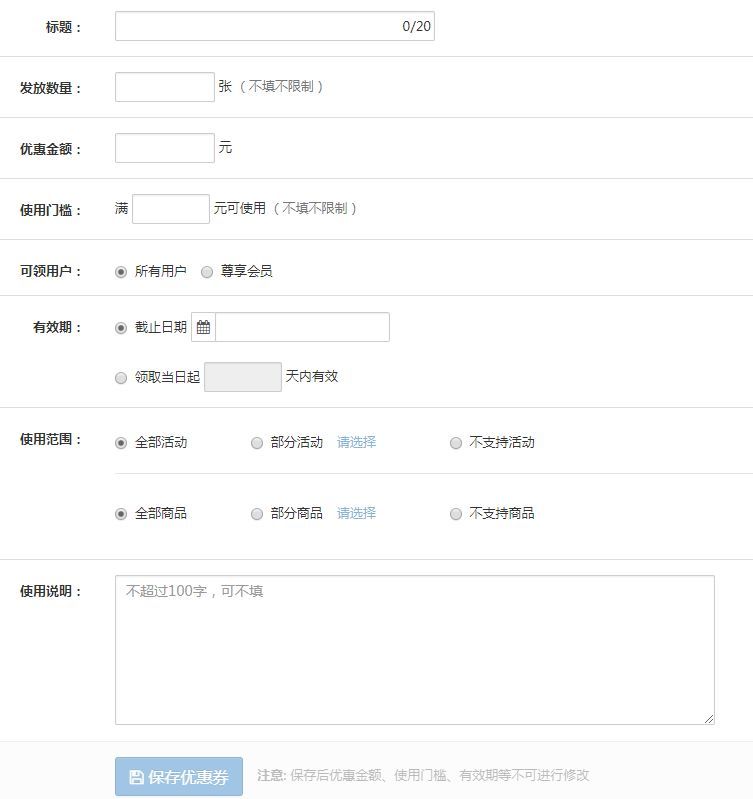753x799 pixels.
Task: Choose the 截止日期 validity option
Action: tap(121, 328)
